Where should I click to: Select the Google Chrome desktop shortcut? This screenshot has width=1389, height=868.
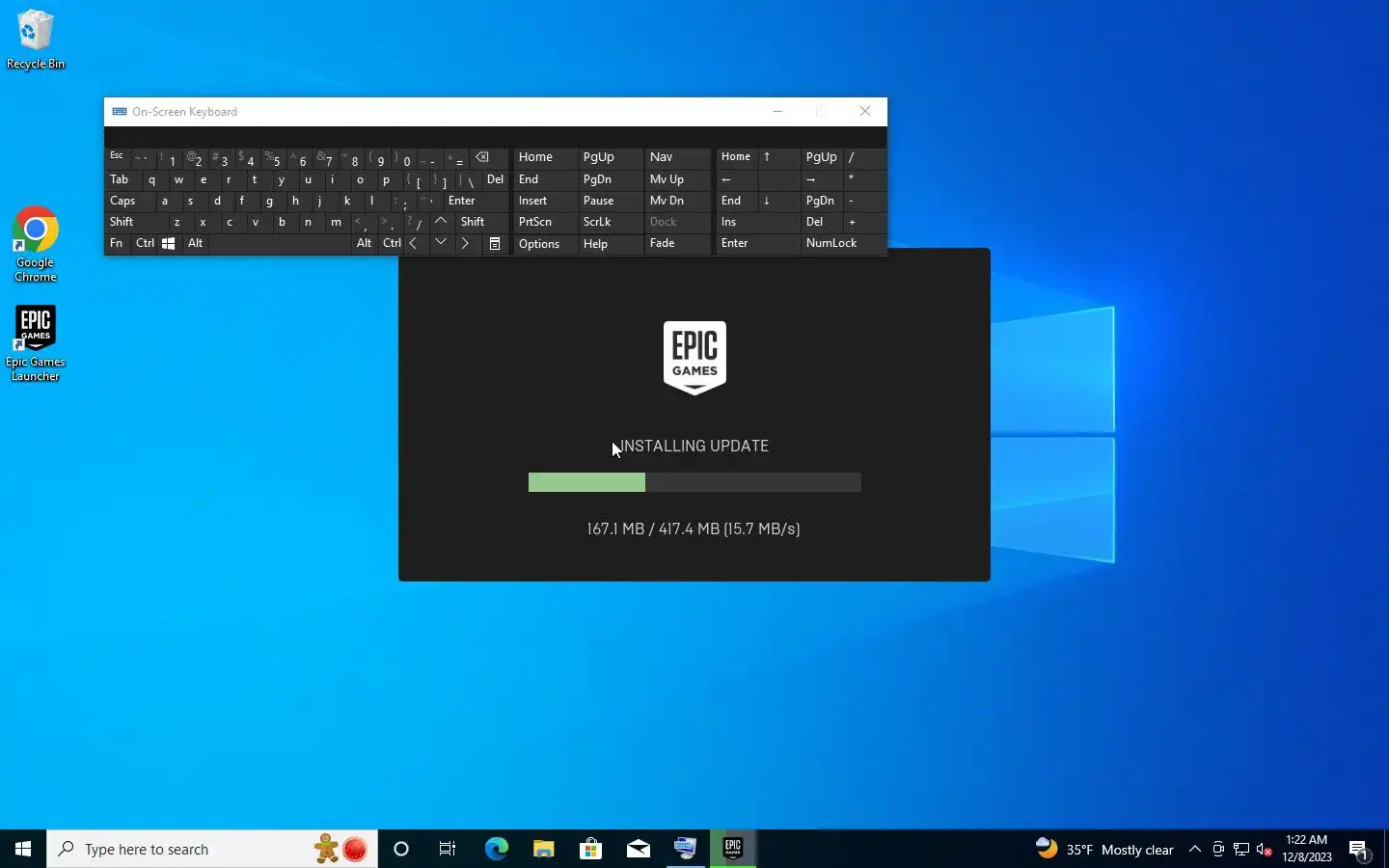point(36,244)
